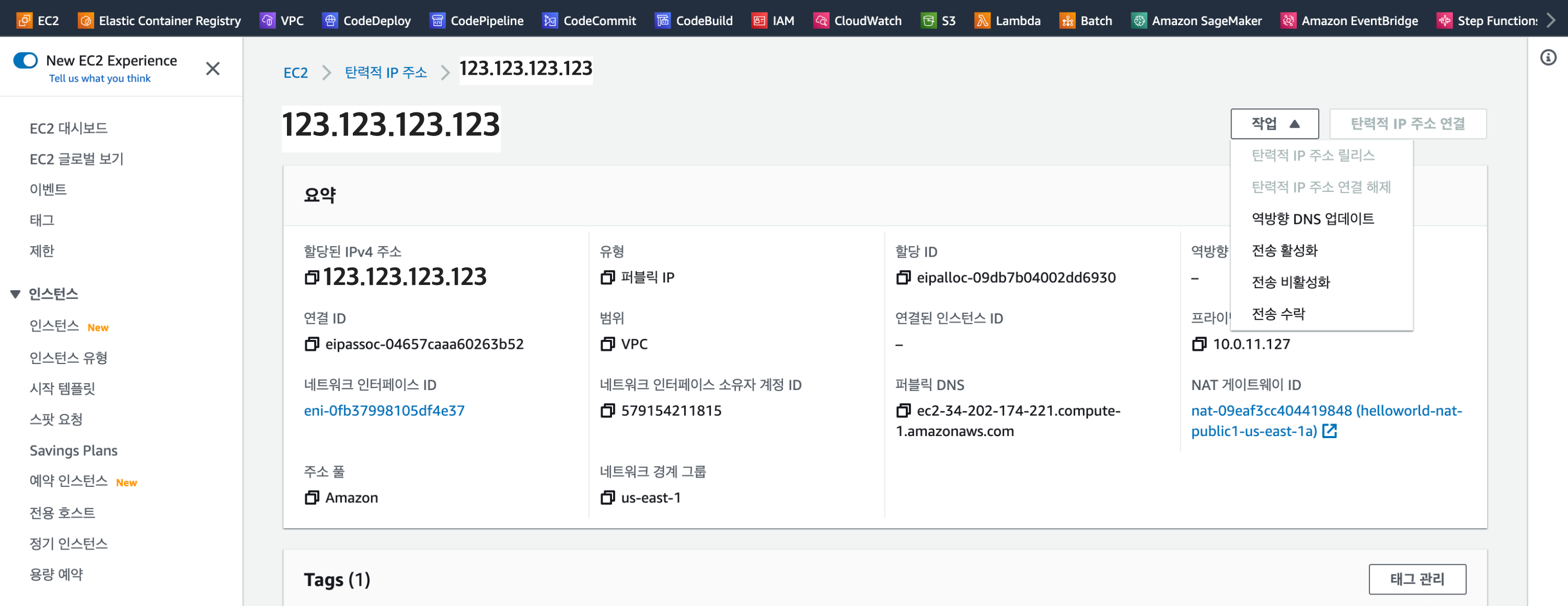Copy association ID eipassoc-04657caaa60263b52
Screen dimensions: 1568x606
click(x=312, y=344)
